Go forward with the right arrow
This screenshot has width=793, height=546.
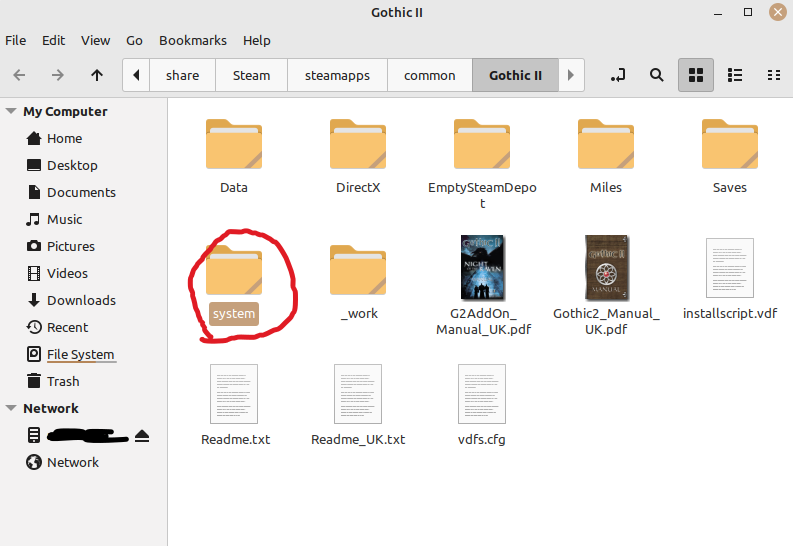coord(58,75)
